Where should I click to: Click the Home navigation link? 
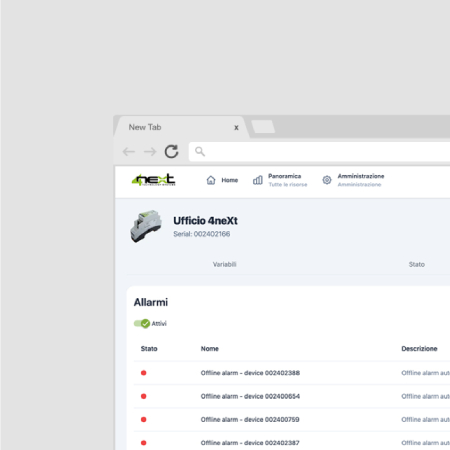[230, 180]
